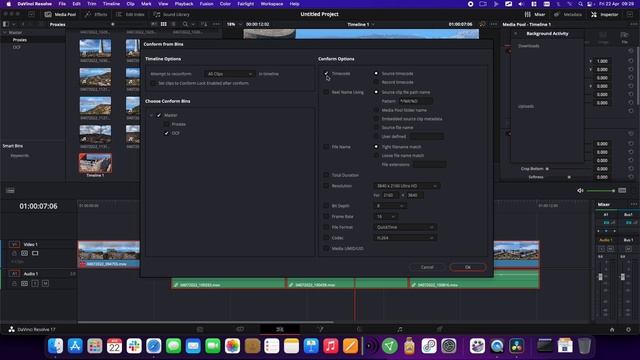This screenshot has height=360, width=640.
Task: Open the Mixer panel from top toolbar
Action: click(x=535, y=14)
